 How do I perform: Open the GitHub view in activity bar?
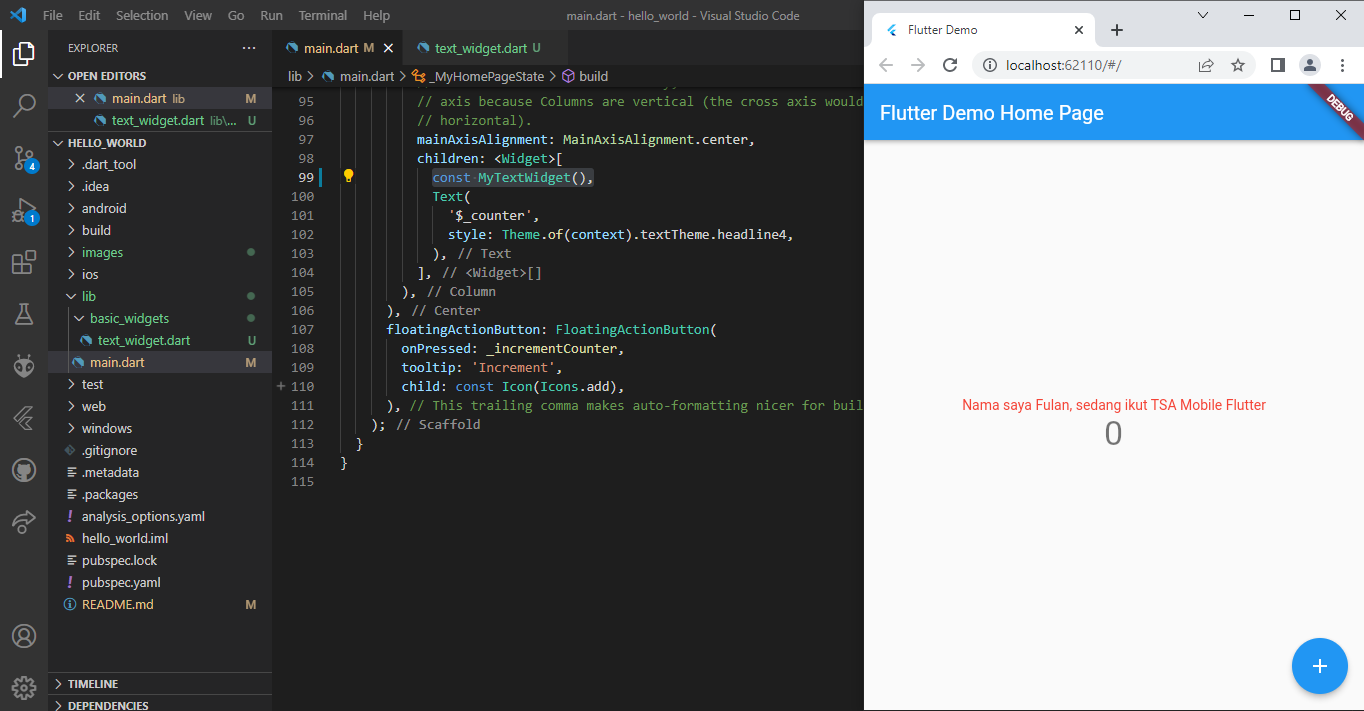(24, 470)
